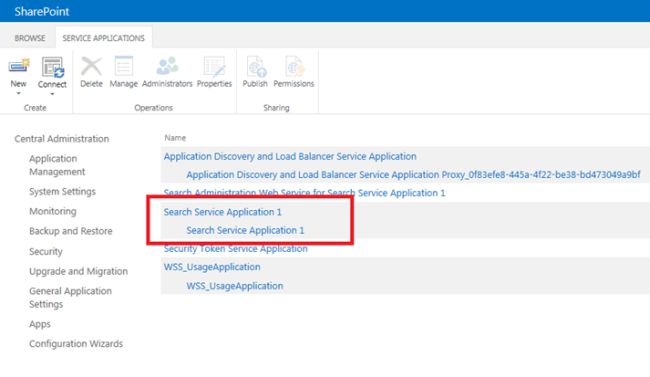The width and height of the screenshot is (650, 377).
Task: Expand the New dropdown arrow
Action: [x=18, y=93]
